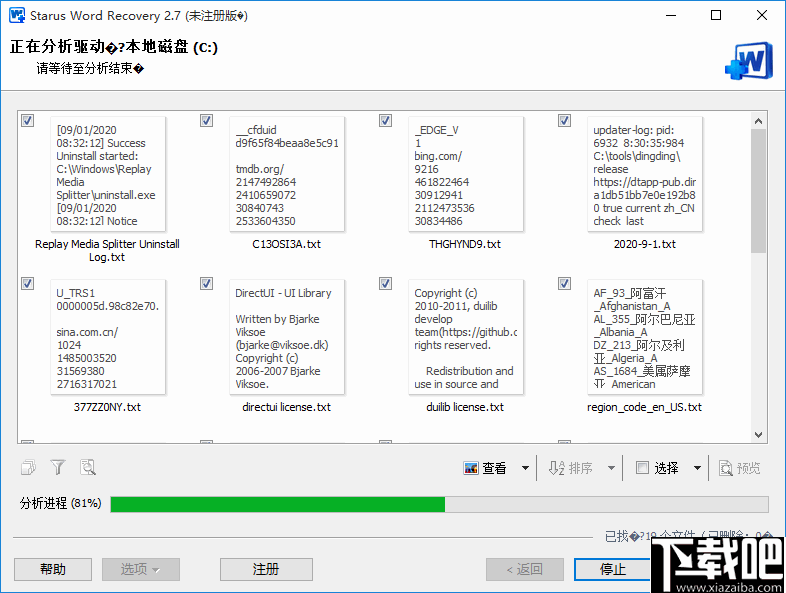Uncheck the 2020-9-1.txt checkbox

pos(564,120)
